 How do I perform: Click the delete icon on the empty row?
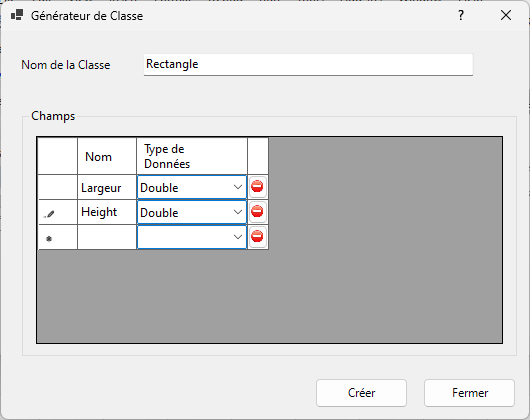(257, 237)
